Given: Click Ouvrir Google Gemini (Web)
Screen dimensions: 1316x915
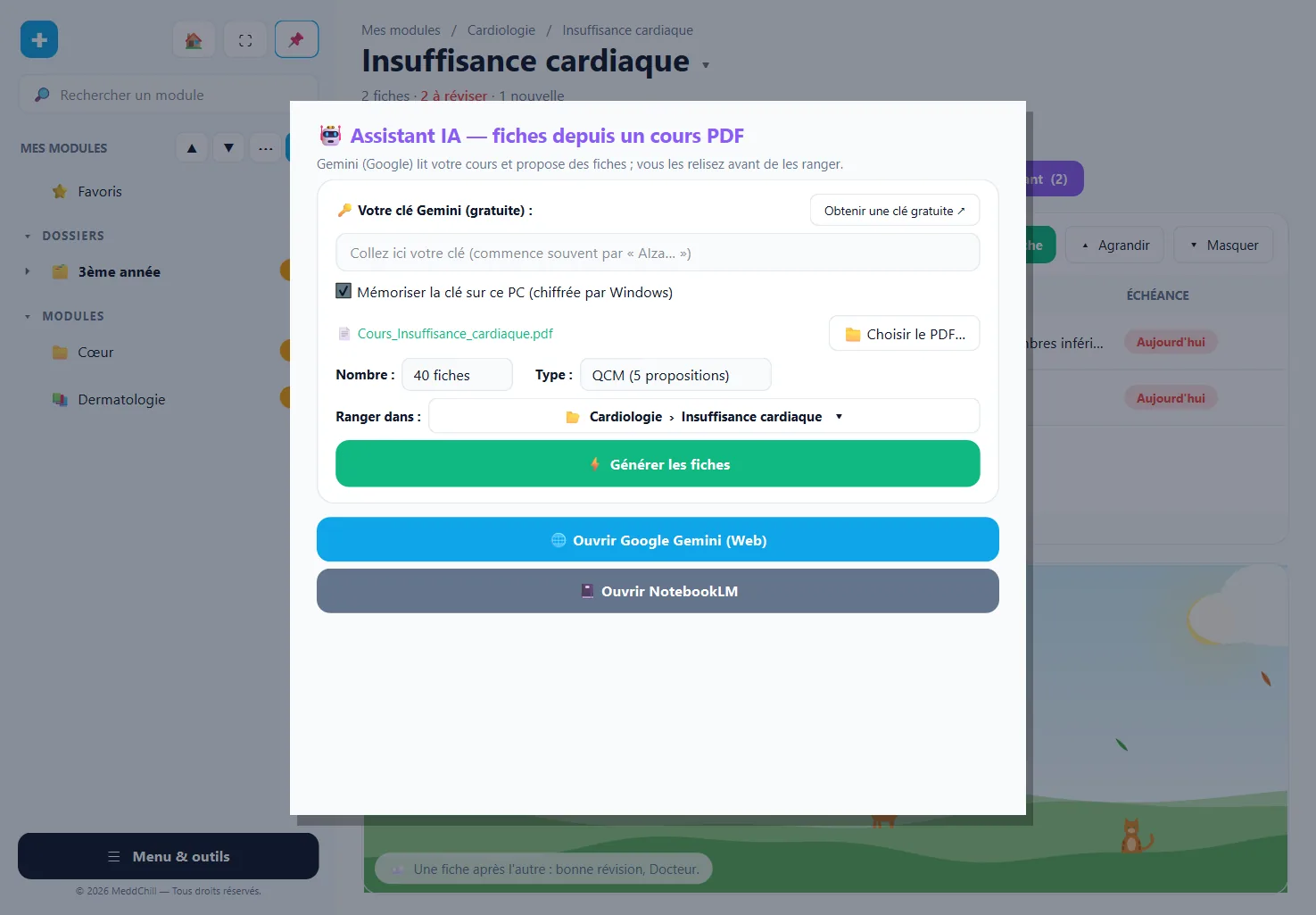Looking at the screenshot, I should point(658,540).
